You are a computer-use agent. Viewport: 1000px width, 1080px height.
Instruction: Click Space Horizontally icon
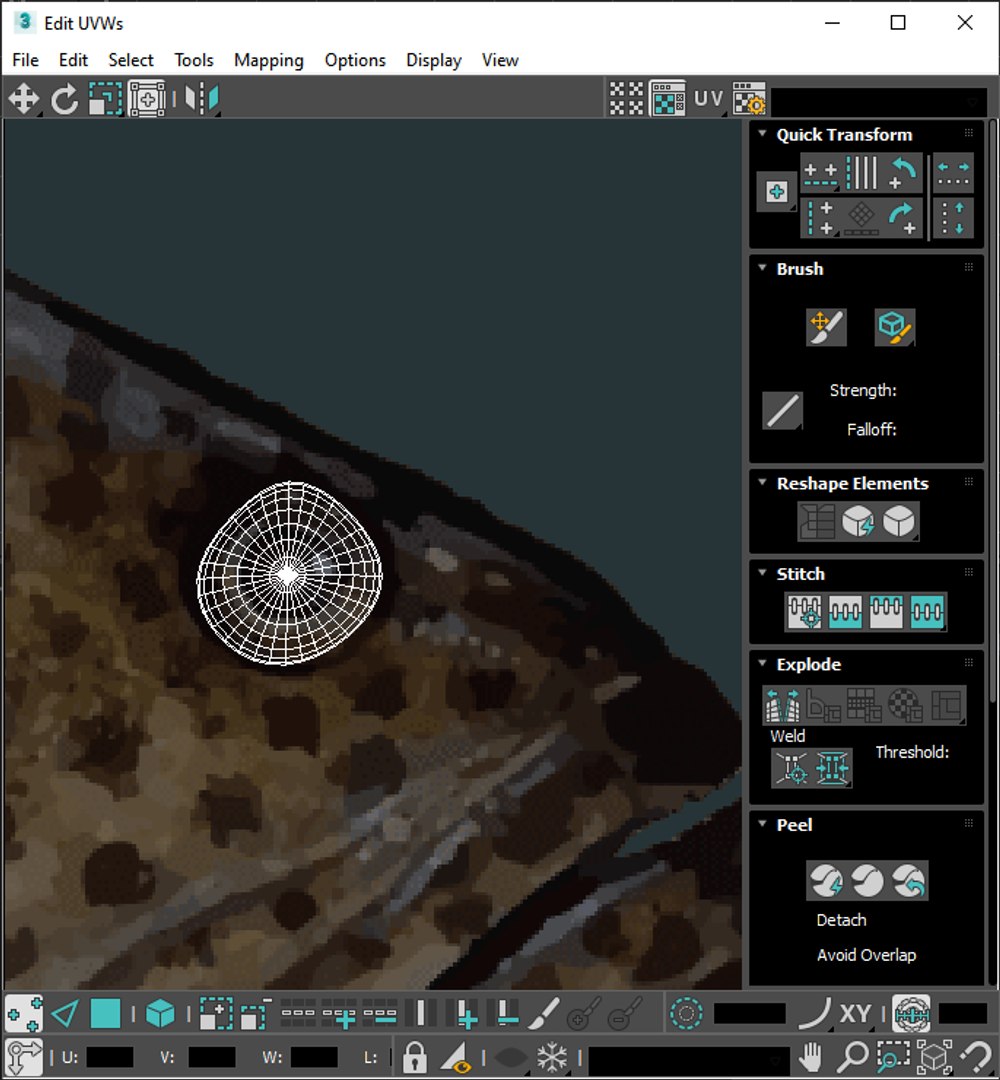coord(953,174)
